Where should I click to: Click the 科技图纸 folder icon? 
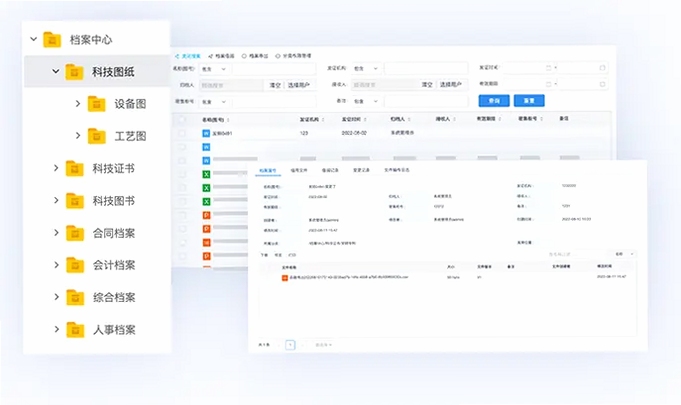(74, 72)
